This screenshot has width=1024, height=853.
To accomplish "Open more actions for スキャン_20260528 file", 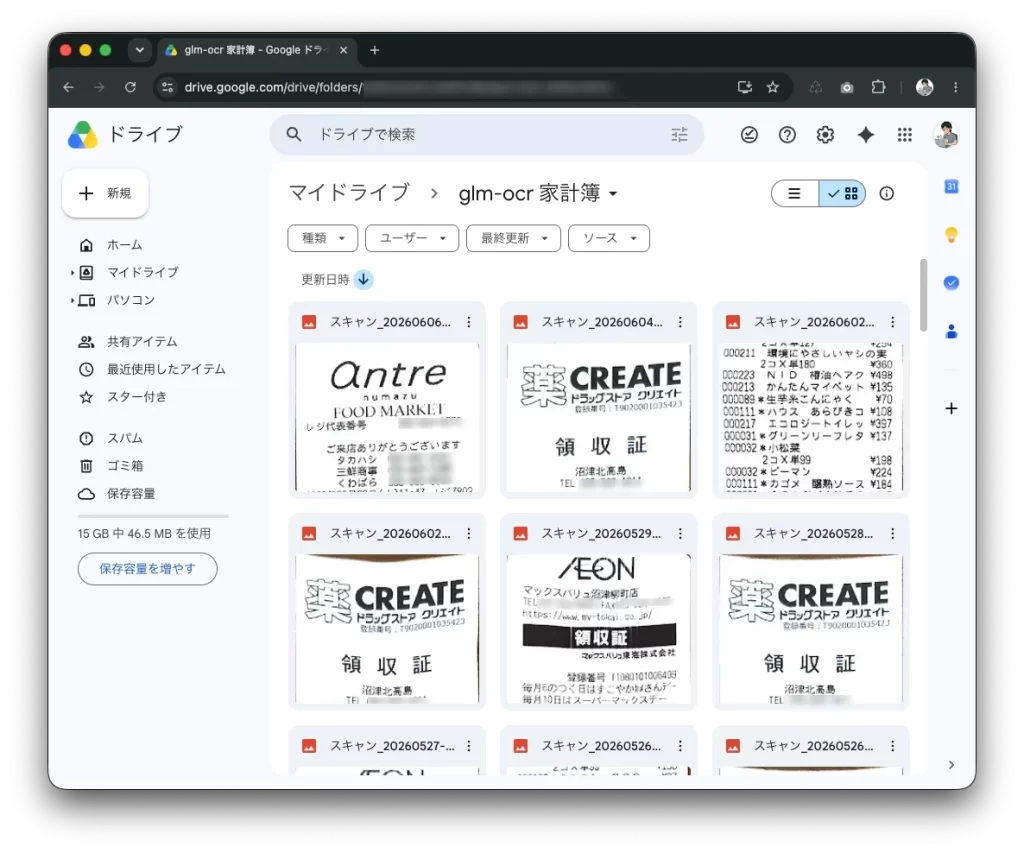I will pos(893,534).
